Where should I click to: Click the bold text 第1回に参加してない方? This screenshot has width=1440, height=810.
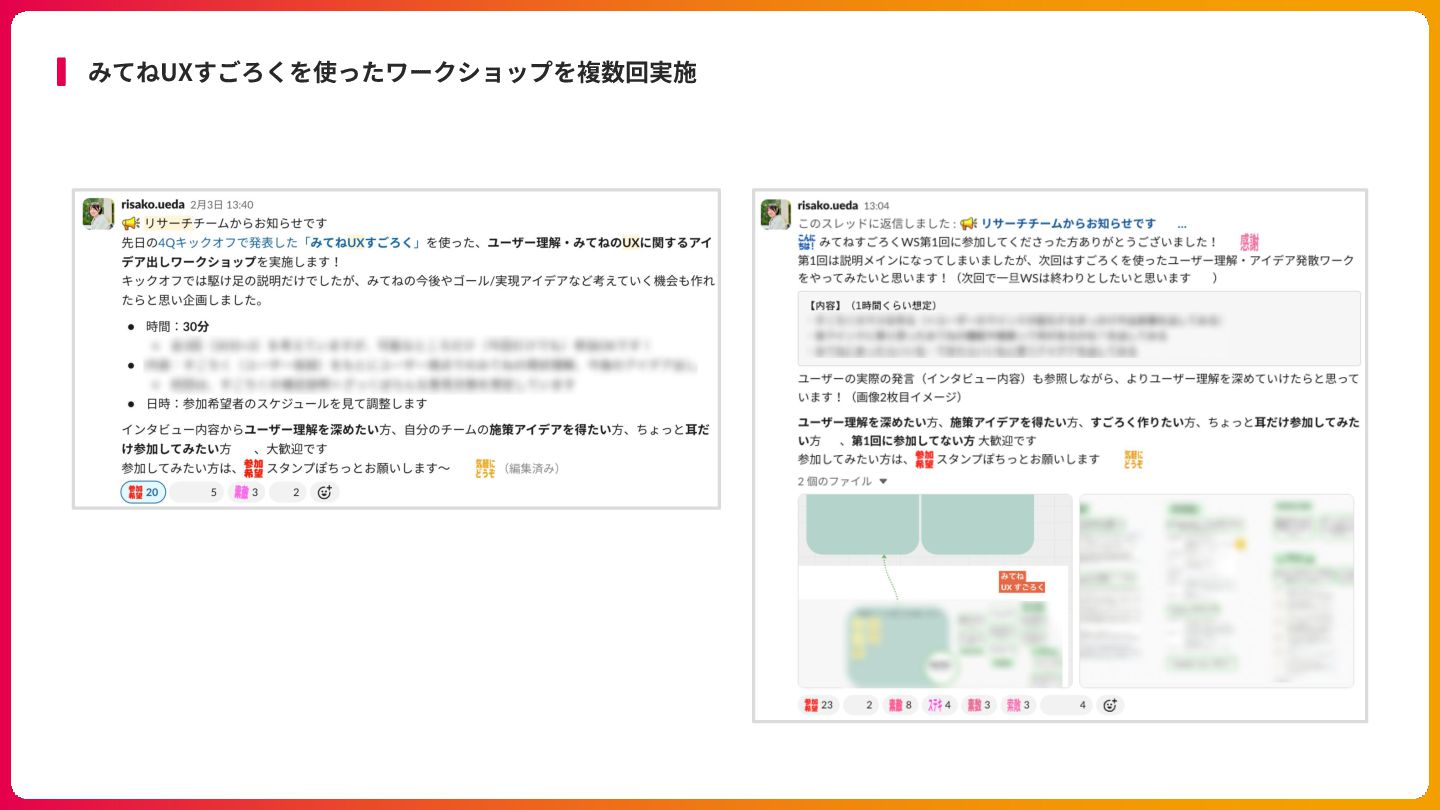(913, 440)
